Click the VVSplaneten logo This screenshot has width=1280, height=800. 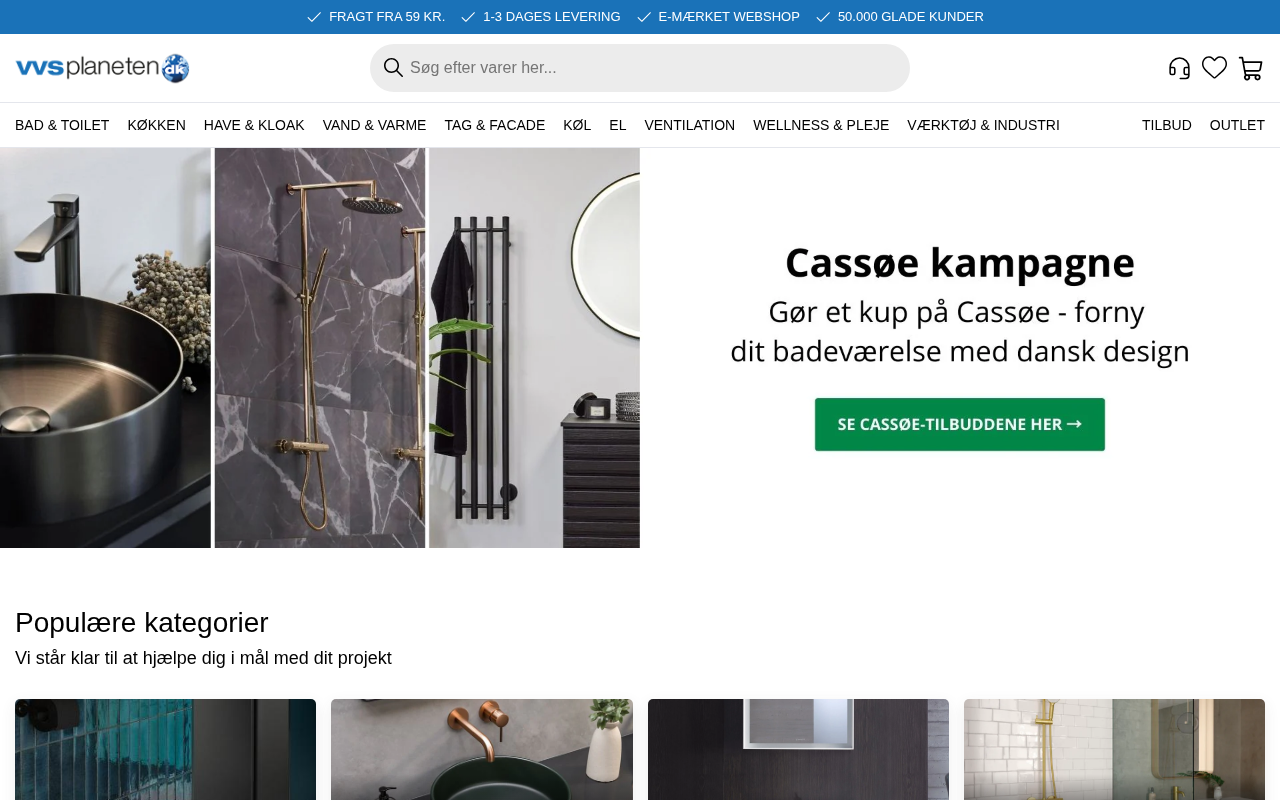tap(102, 68)
